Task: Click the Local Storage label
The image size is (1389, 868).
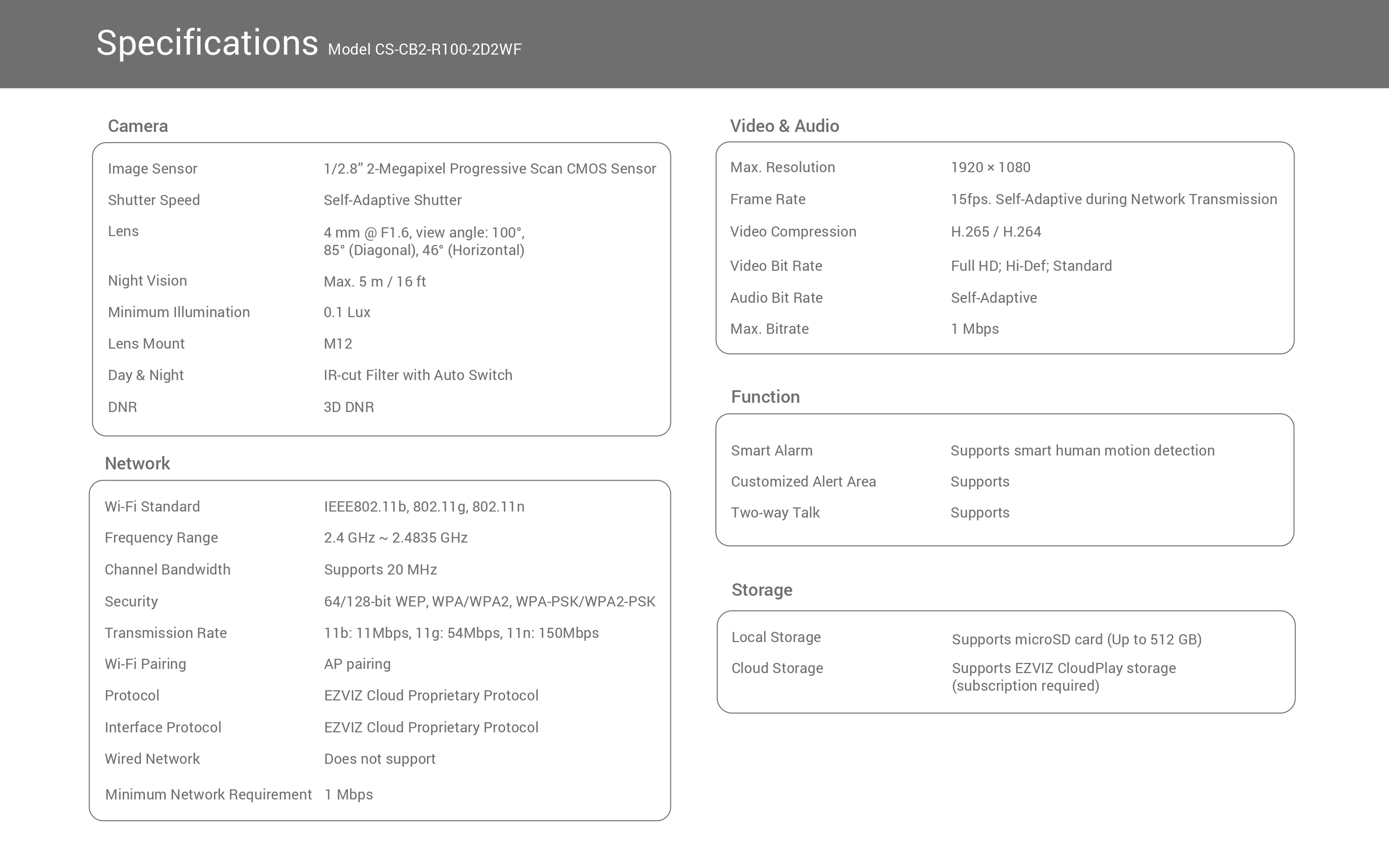Action: (776, 637)
